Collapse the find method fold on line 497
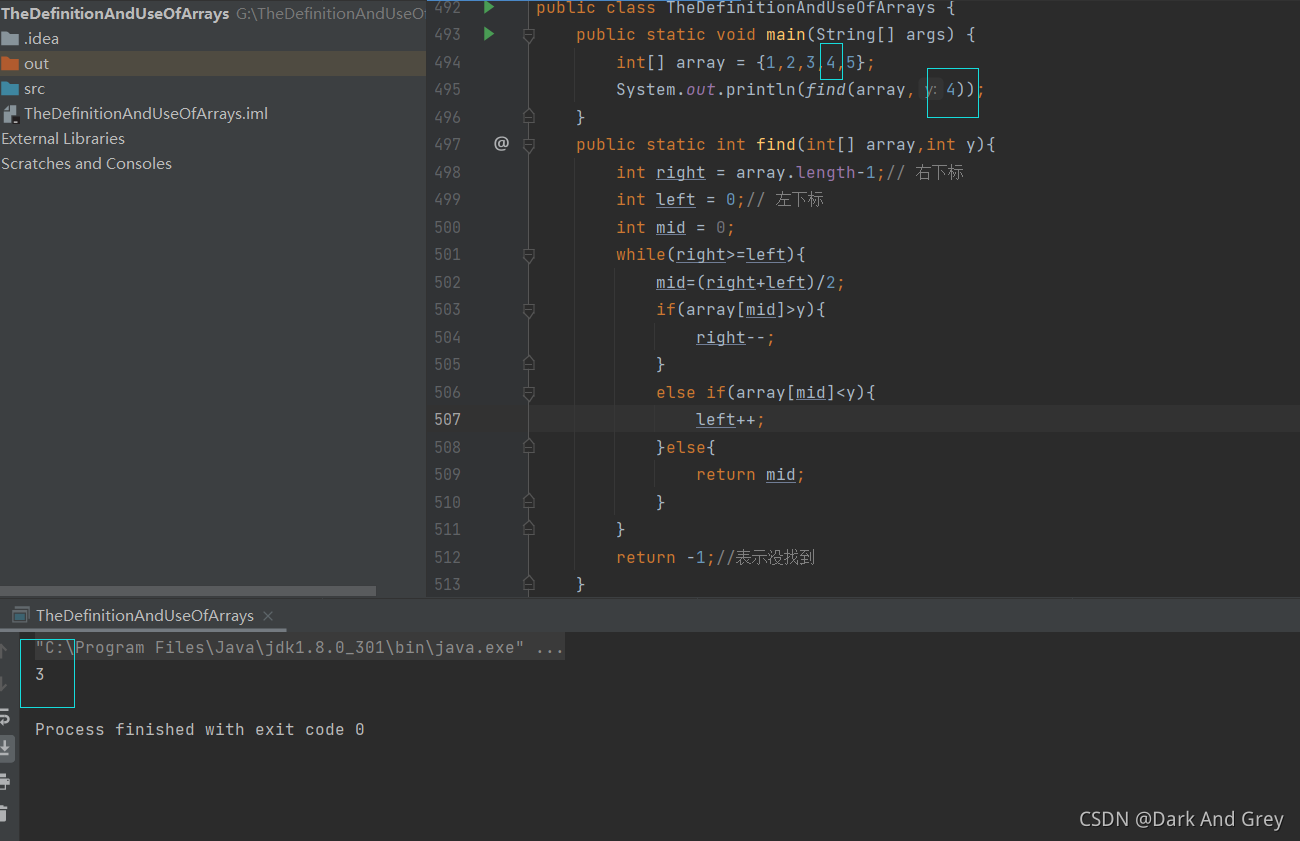Image resolution: width=1300 pixels, height=841 pixels. pos(529,145)
